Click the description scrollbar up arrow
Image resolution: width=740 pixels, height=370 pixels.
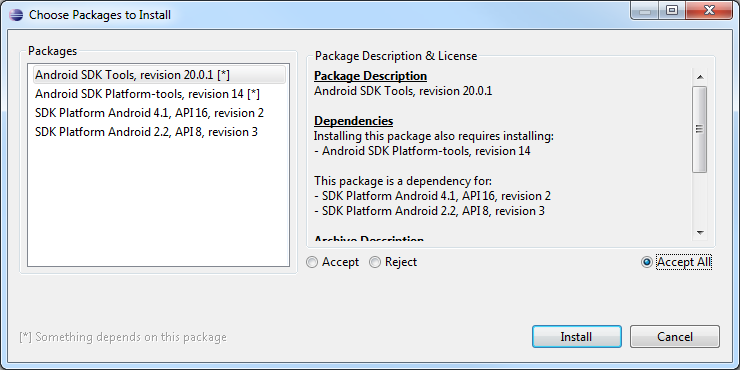700,77
